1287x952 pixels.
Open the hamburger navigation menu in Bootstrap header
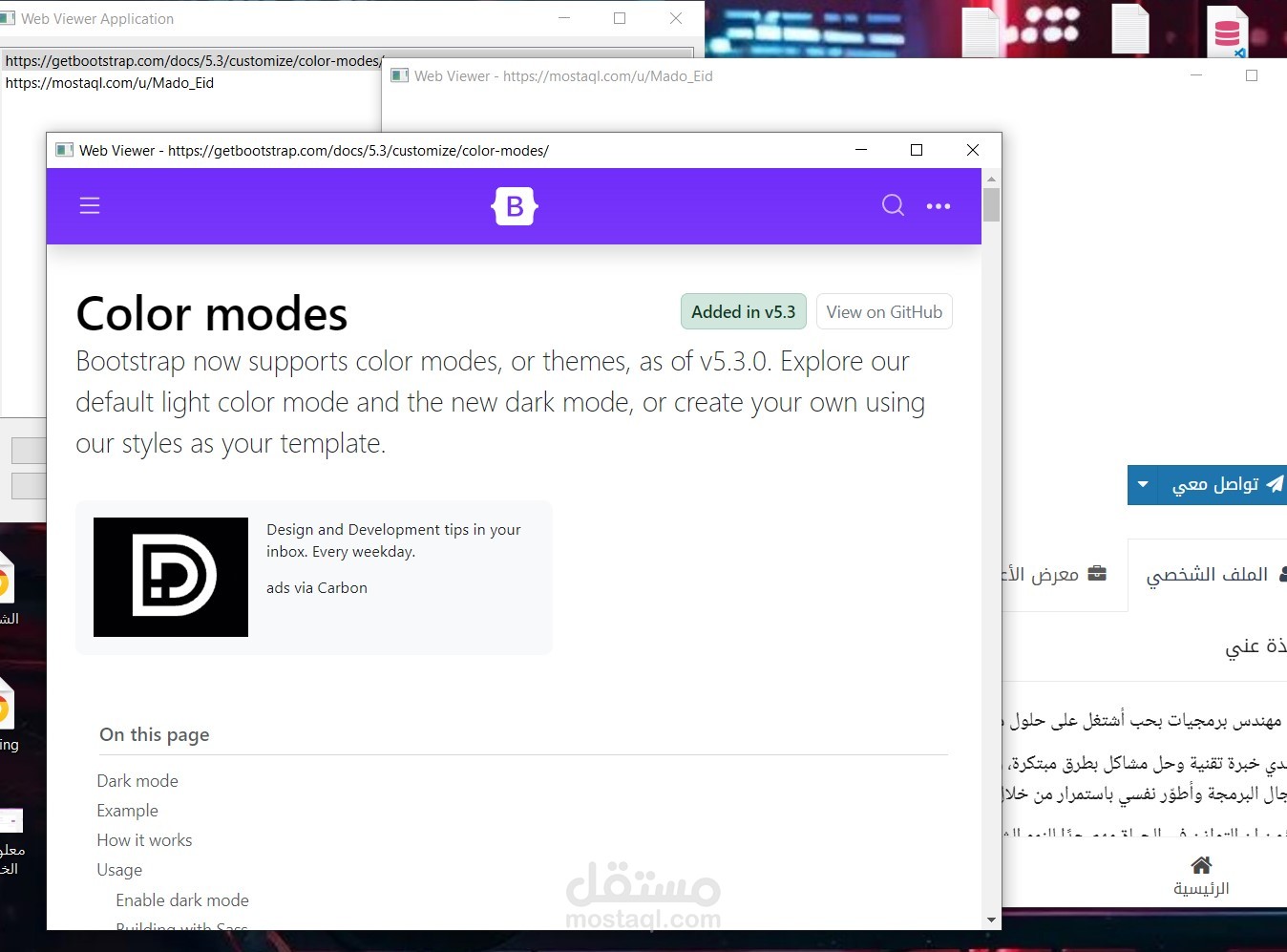[90, 205]
